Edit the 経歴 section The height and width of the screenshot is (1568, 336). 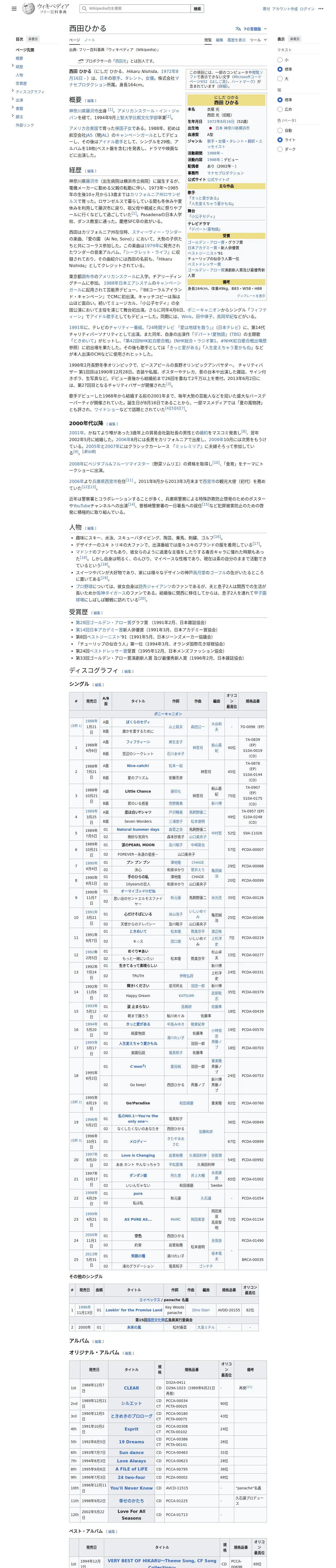pos(90,171)
